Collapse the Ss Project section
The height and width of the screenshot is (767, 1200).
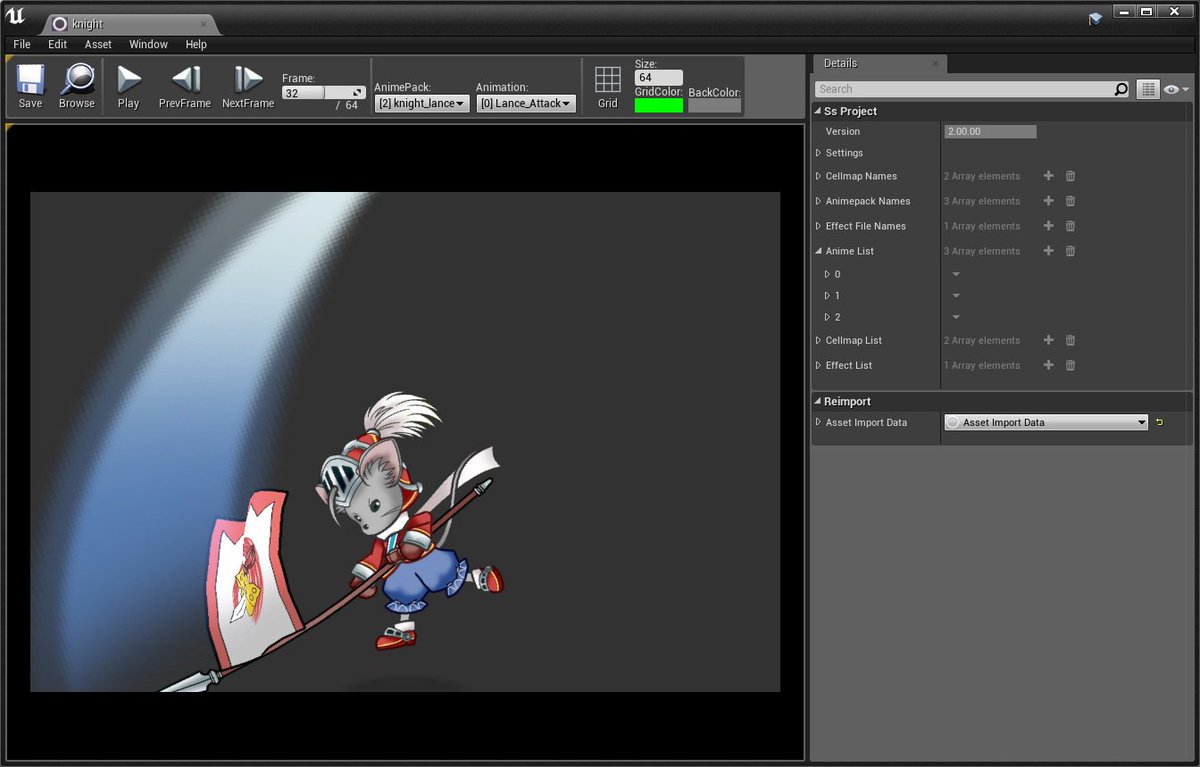click(x=817, y=111)
